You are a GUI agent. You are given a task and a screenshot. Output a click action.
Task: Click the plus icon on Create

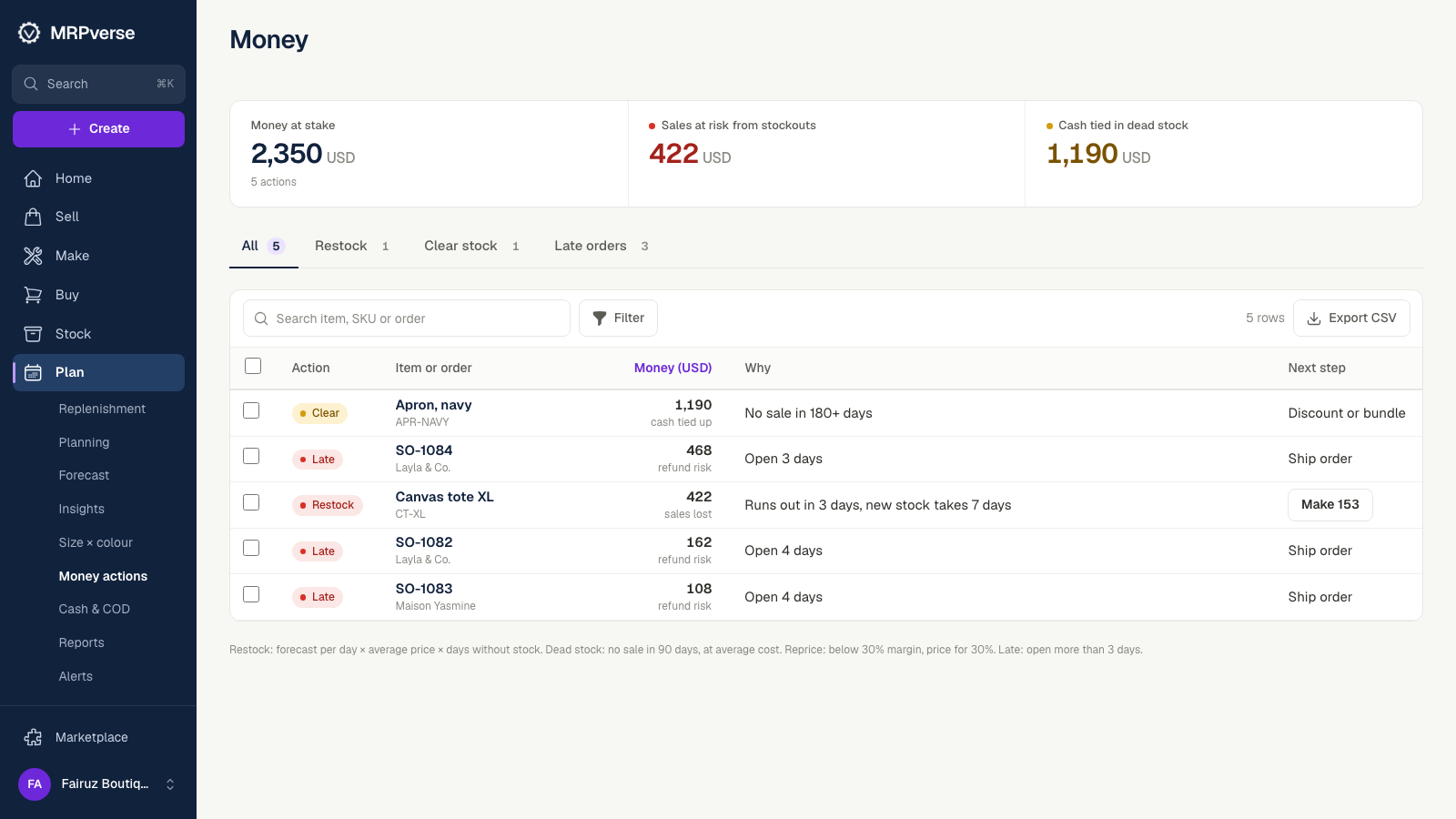pos(75,129)
